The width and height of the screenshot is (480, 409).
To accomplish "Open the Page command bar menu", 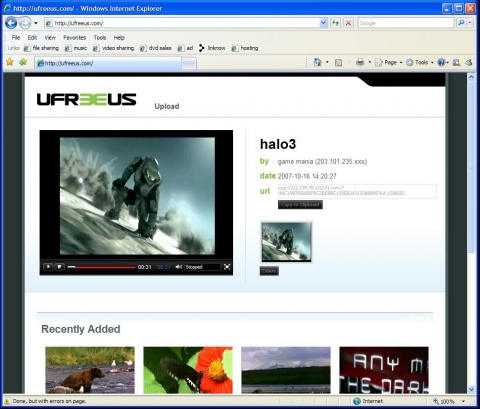I will point(389,62).
